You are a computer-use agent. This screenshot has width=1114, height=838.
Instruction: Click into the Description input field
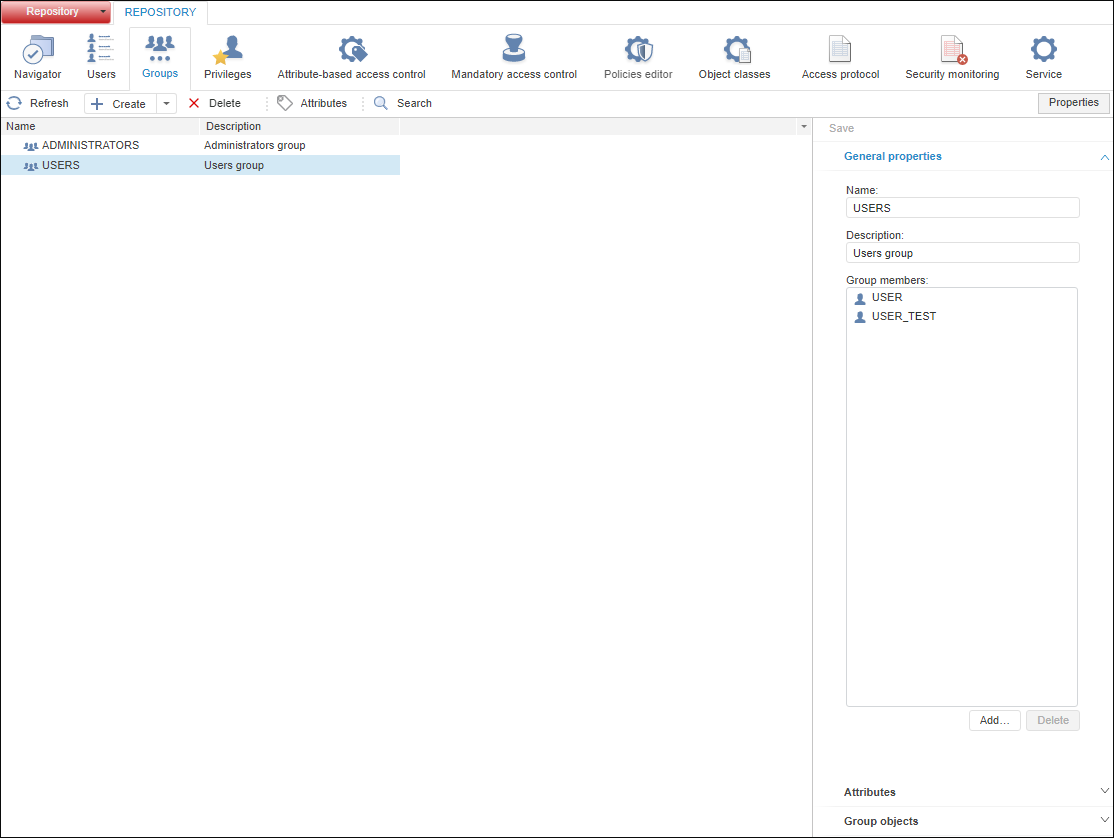pos(962,253)
